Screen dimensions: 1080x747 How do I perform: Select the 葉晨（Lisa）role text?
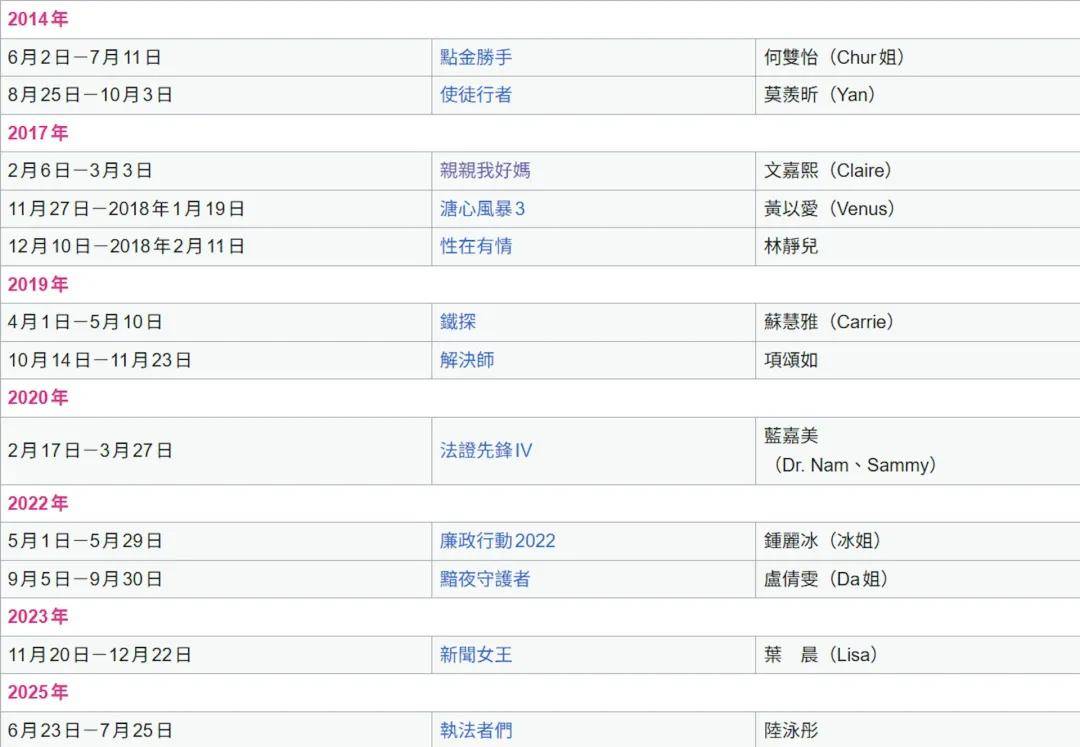(x=820, y=655)
